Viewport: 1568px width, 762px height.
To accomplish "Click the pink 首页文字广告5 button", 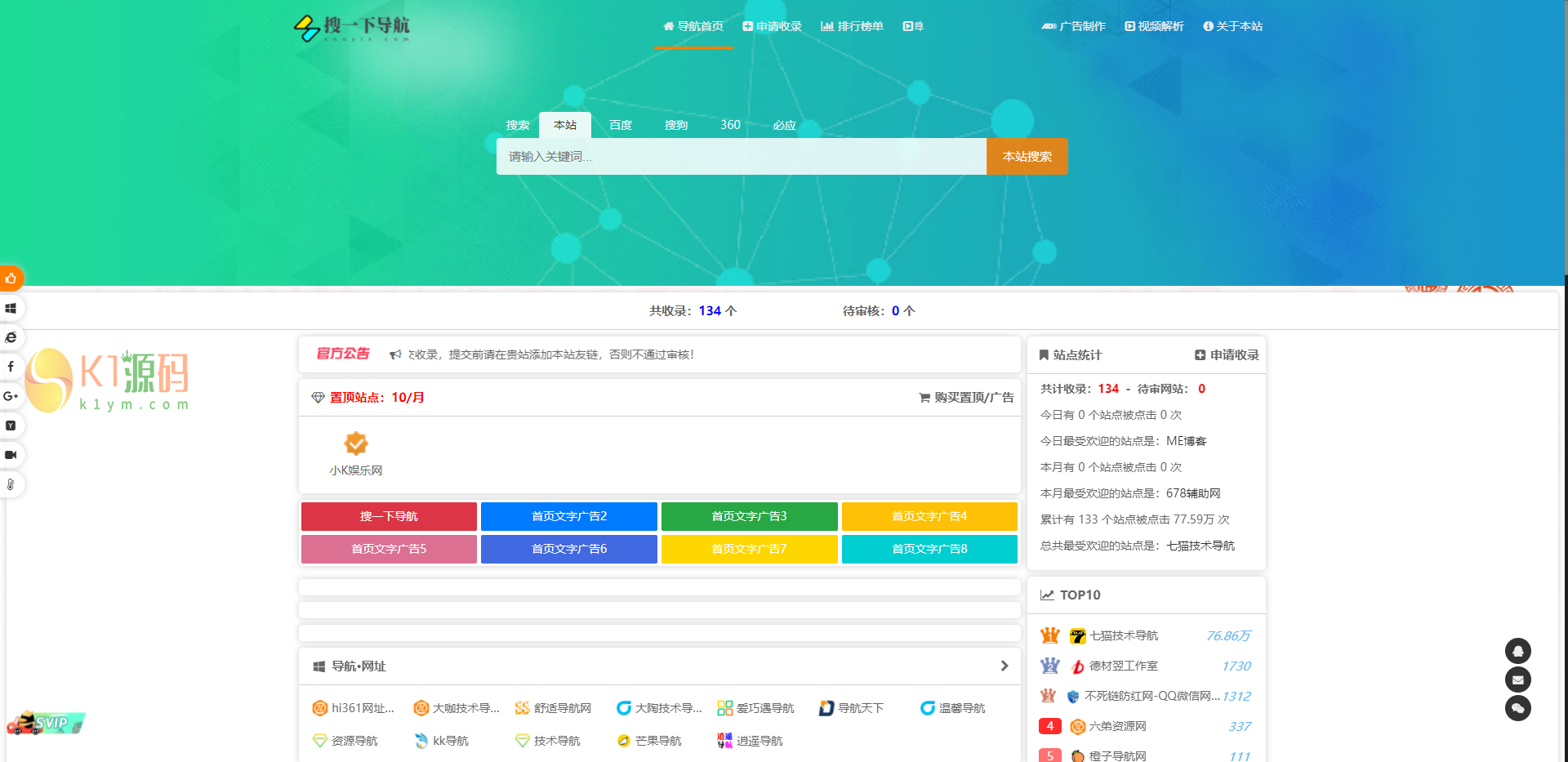I will [x=389, y=549].
